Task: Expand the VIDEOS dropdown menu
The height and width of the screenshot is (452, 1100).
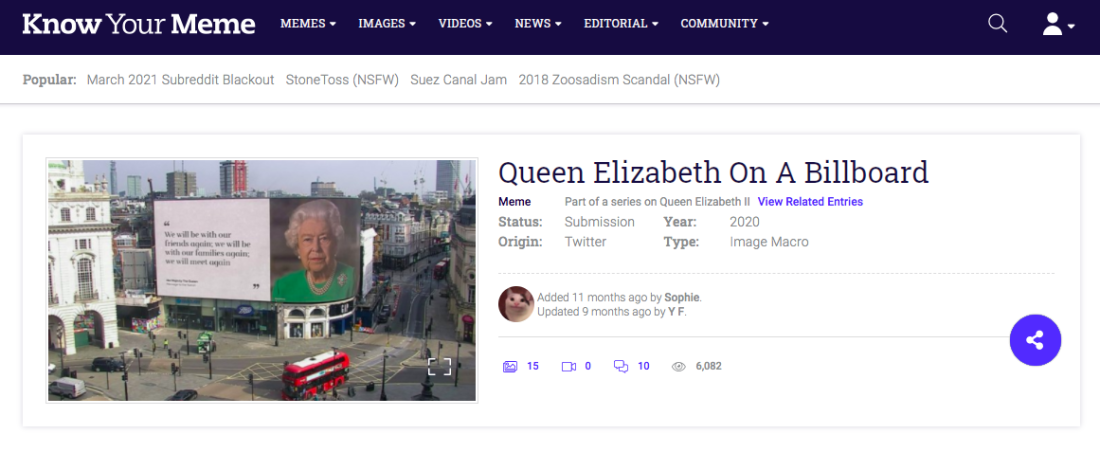Action: 465,24
